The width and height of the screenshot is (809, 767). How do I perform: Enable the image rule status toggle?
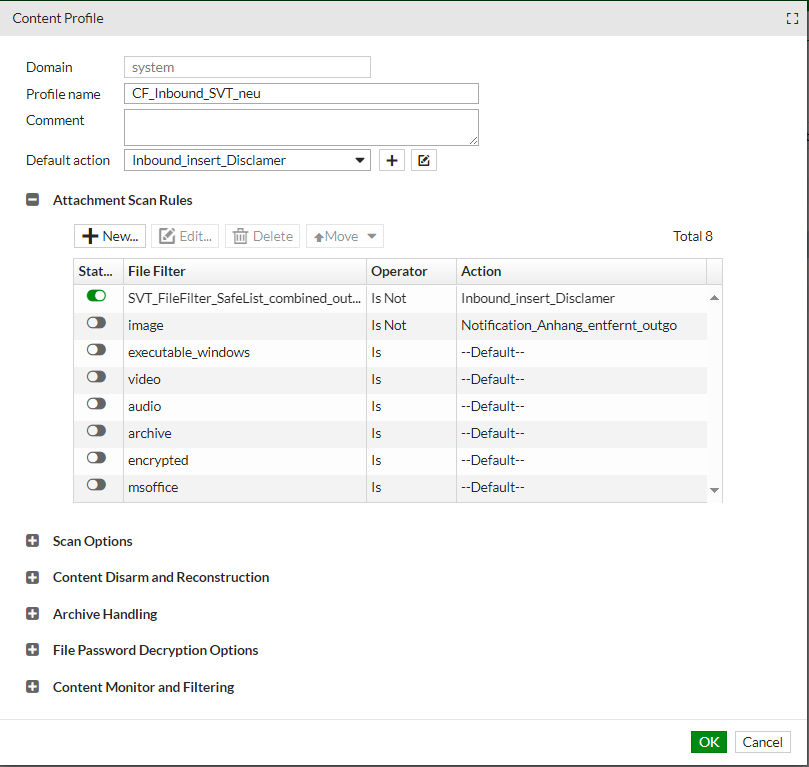97,323
